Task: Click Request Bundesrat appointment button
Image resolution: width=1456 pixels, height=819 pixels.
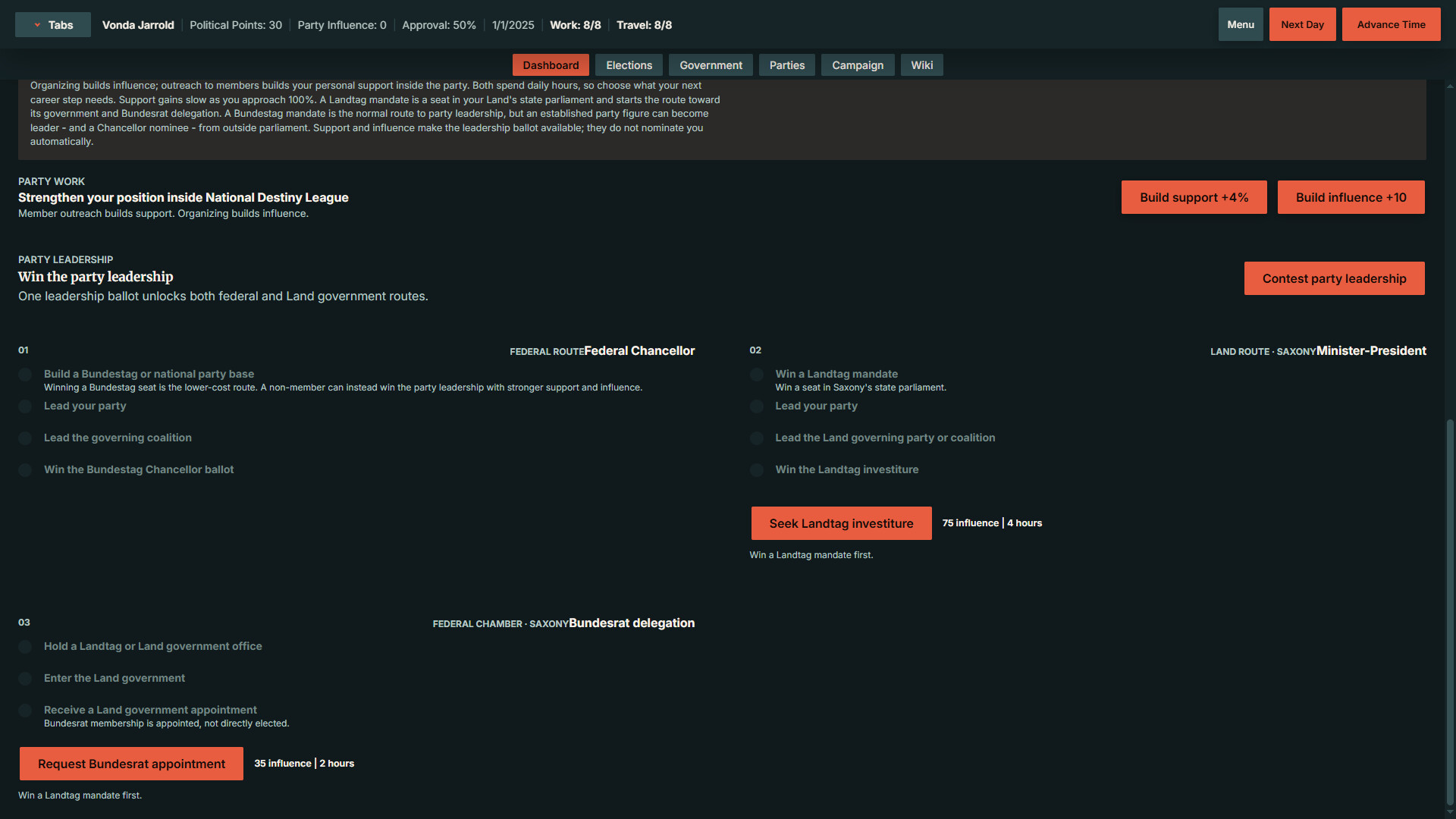Action: [131, 764]
